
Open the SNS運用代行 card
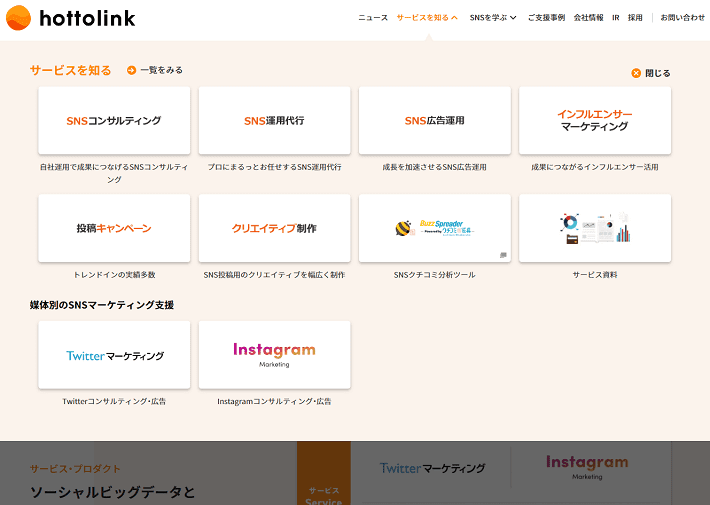click(274, 120)
